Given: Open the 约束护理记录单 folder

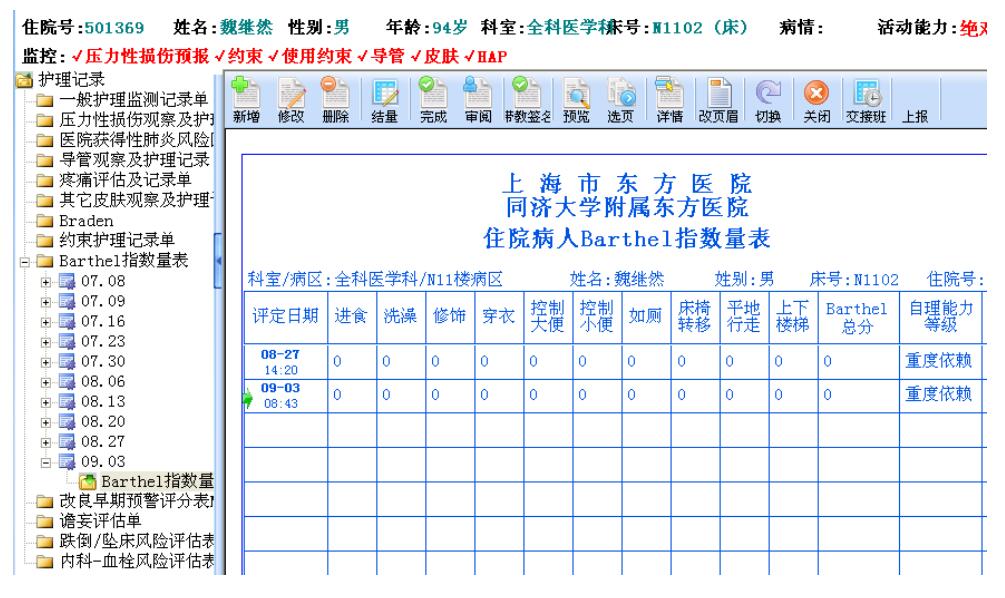Looking at the screenshot, I should [x=105, y=240].
